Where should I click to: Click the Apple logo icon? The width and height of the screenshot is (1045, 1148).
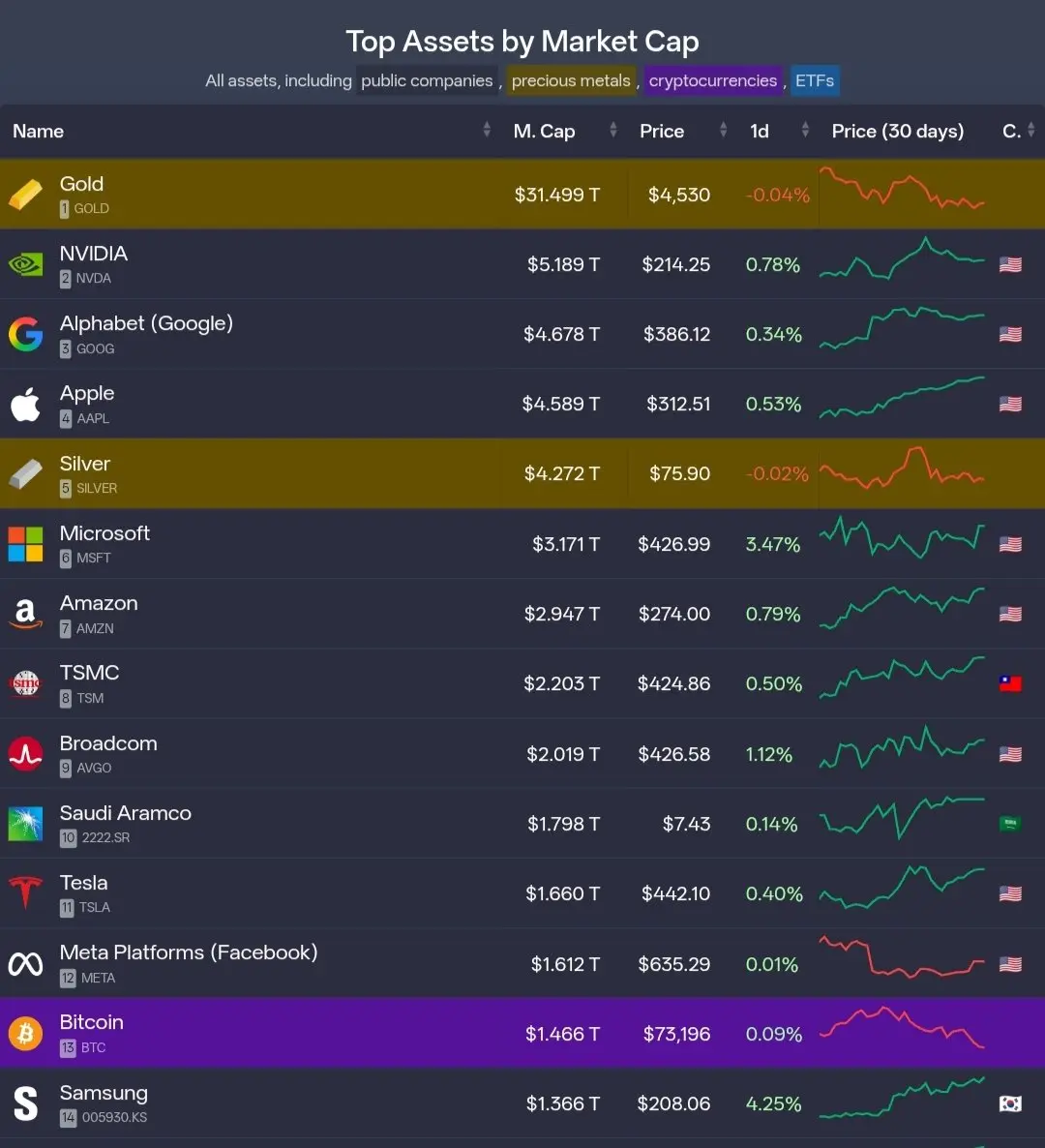click(25, 405)
